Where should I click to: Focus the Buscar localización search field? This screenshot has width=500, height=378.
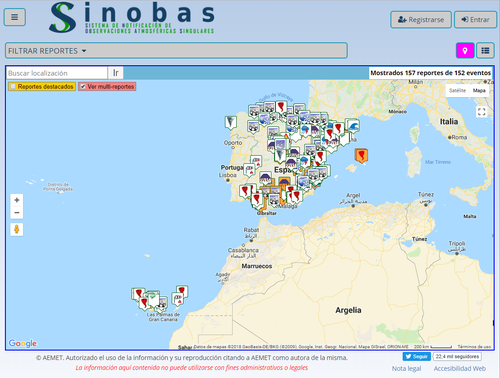[57, 73]
